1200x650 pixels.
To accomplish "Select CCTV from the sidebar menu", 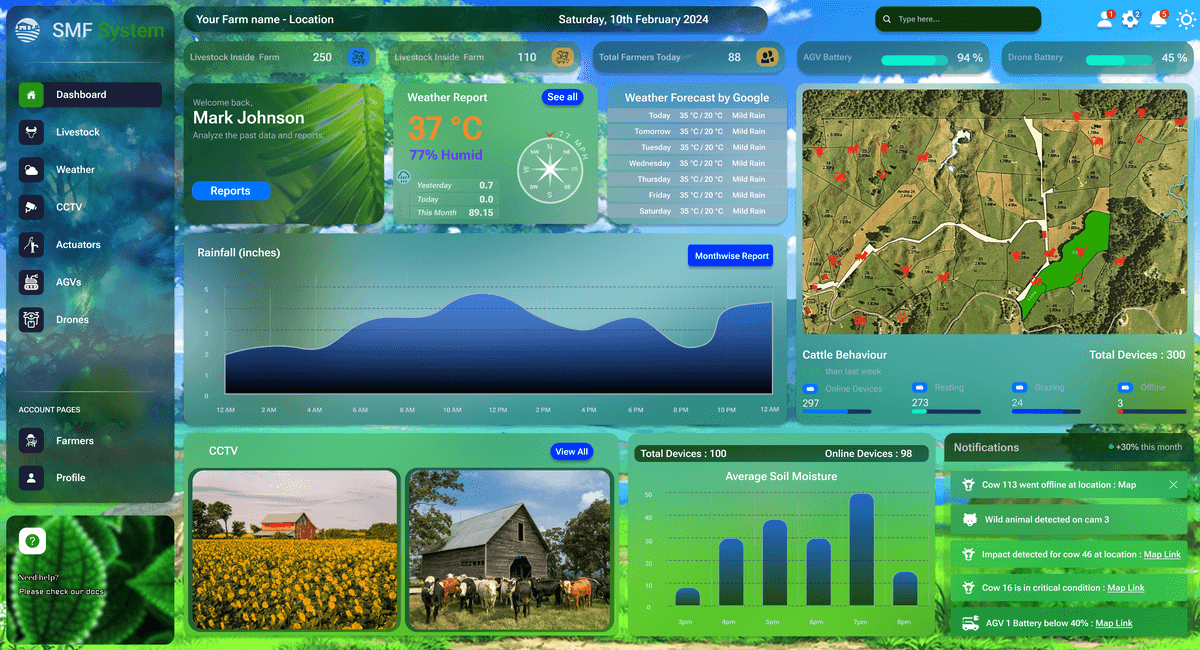I will [69, 207].
